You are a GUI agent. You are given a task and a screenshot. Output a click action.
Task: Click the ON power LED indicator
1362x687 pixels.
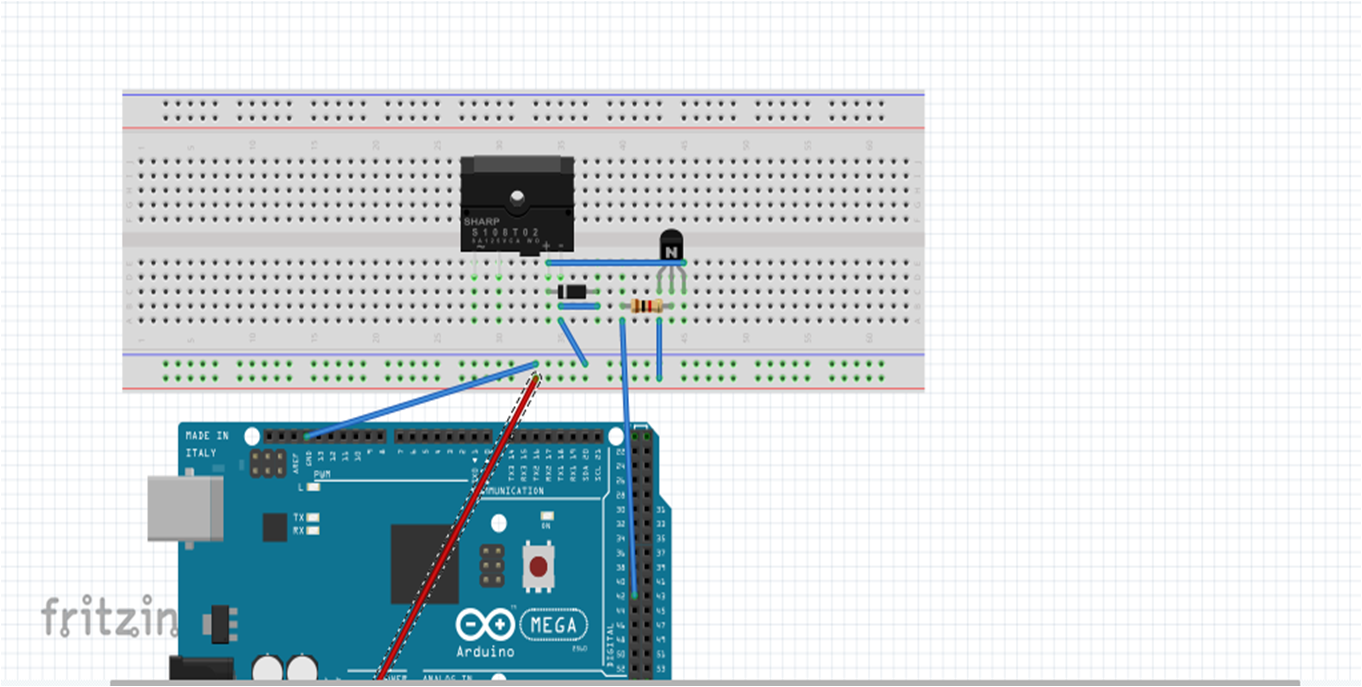pos(545,517)
